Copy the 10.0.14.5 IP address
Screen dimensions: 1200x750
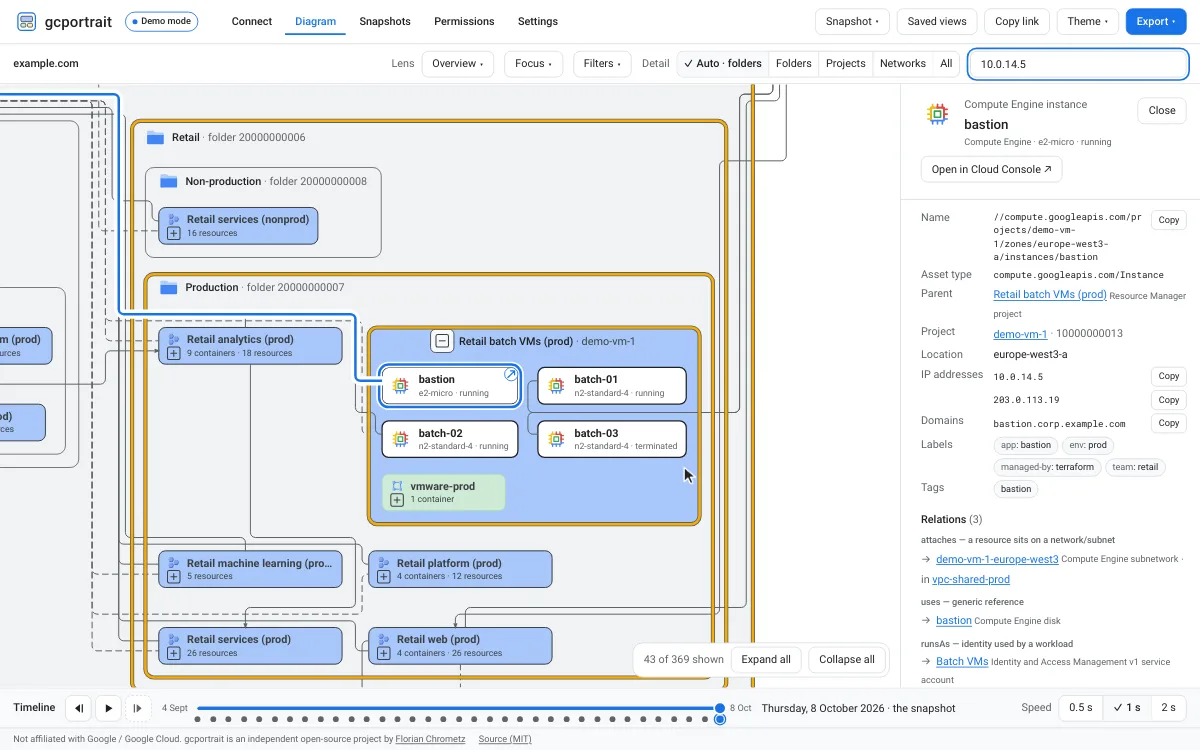pyautogui.click(x=1169, y=377)
